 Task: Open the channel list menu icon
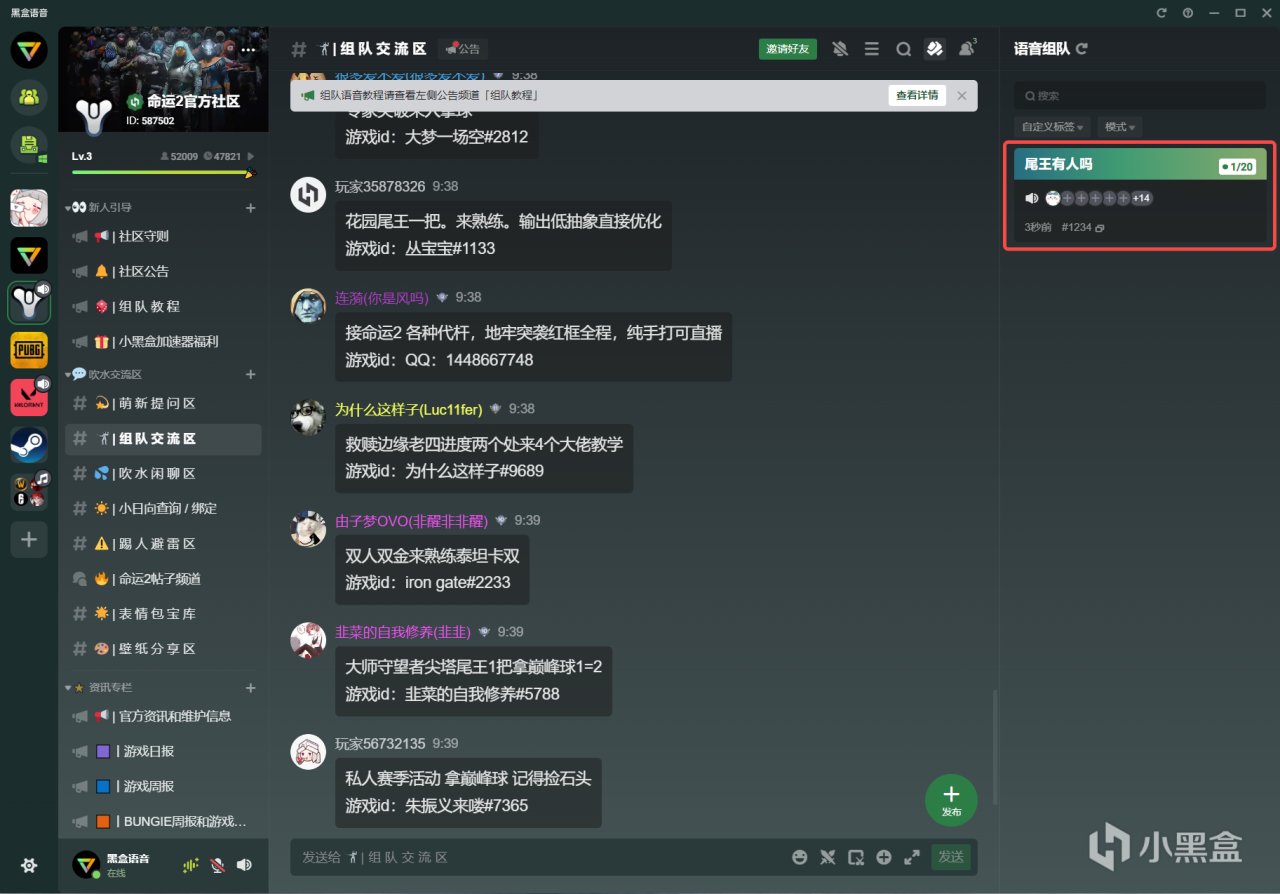point(872,49)
